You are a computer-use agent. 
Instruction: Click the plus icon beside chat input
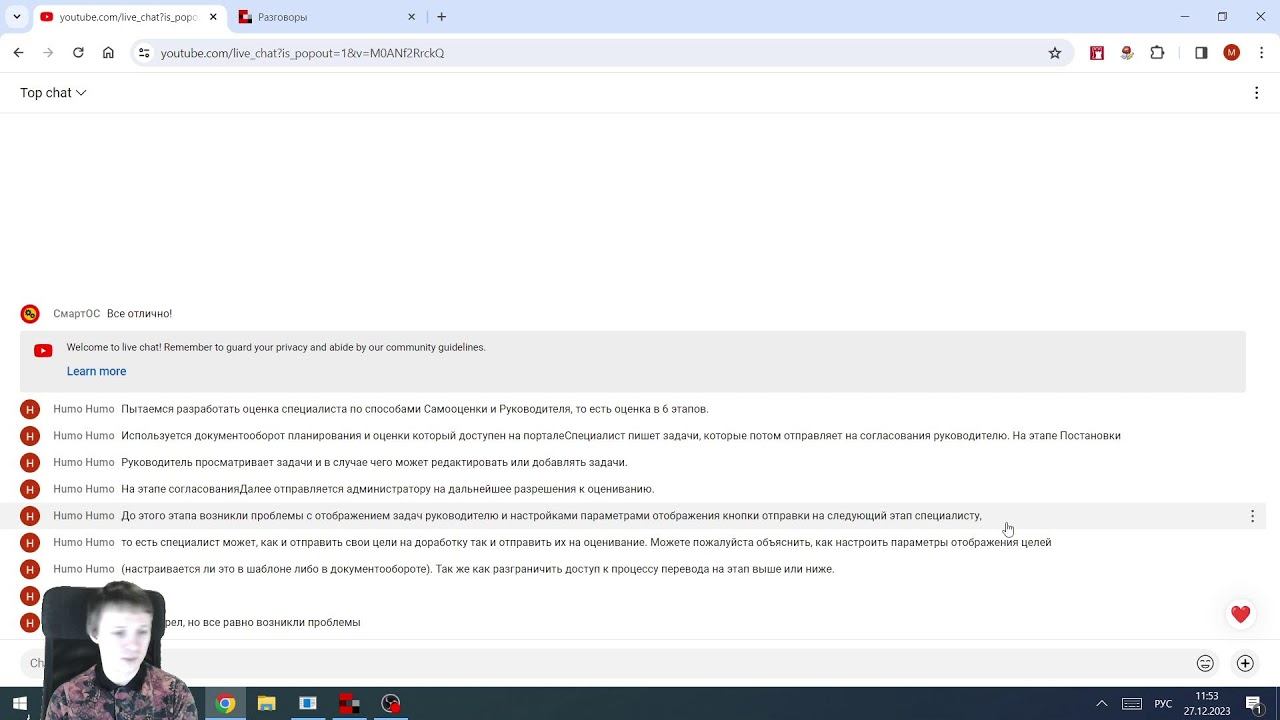(x=1245, y=663)
